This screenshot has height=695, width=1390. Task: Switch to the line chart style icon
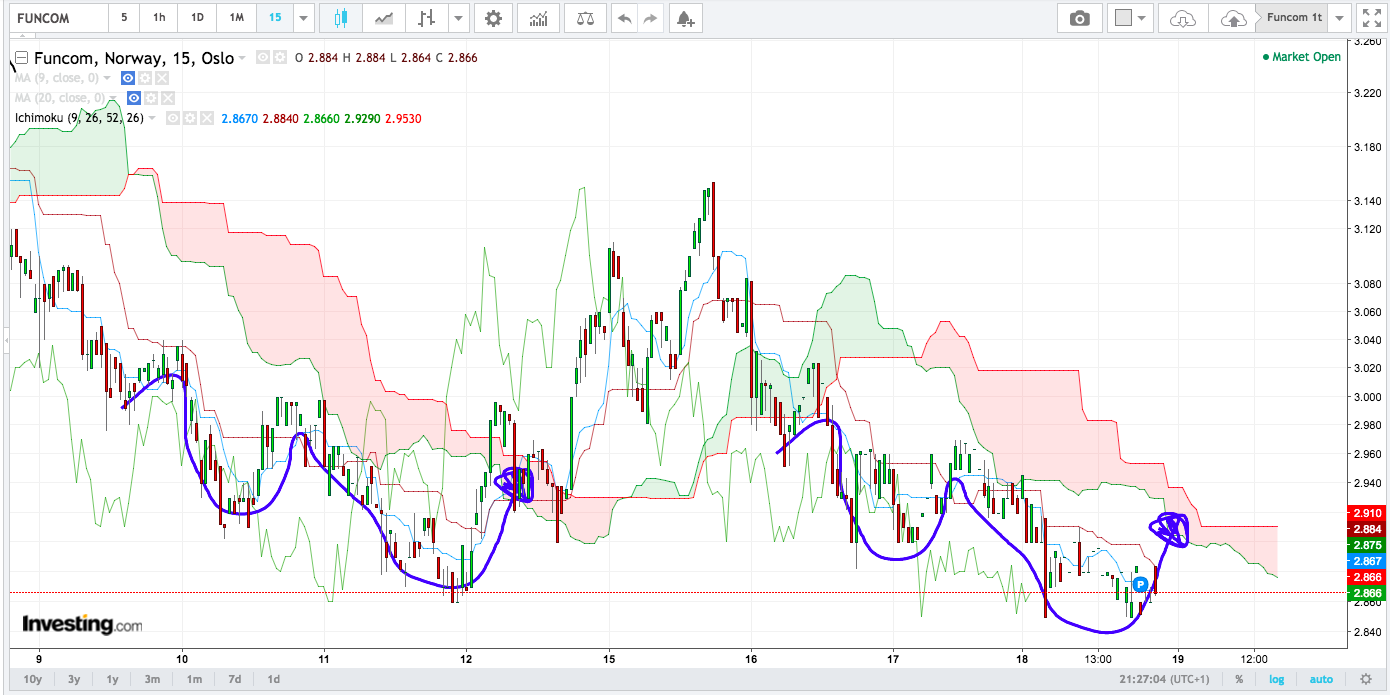384,17
